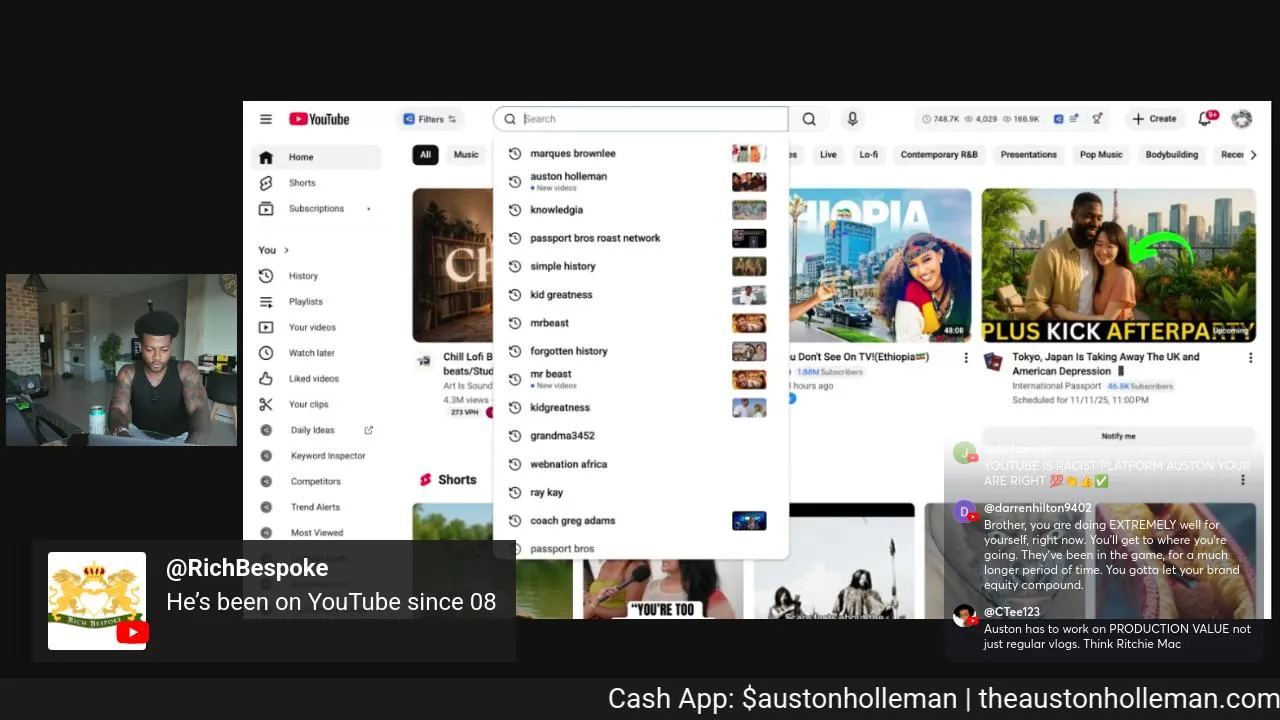
Task: Open the vidIQ Filters toggle button
Action: click(430, 119)
